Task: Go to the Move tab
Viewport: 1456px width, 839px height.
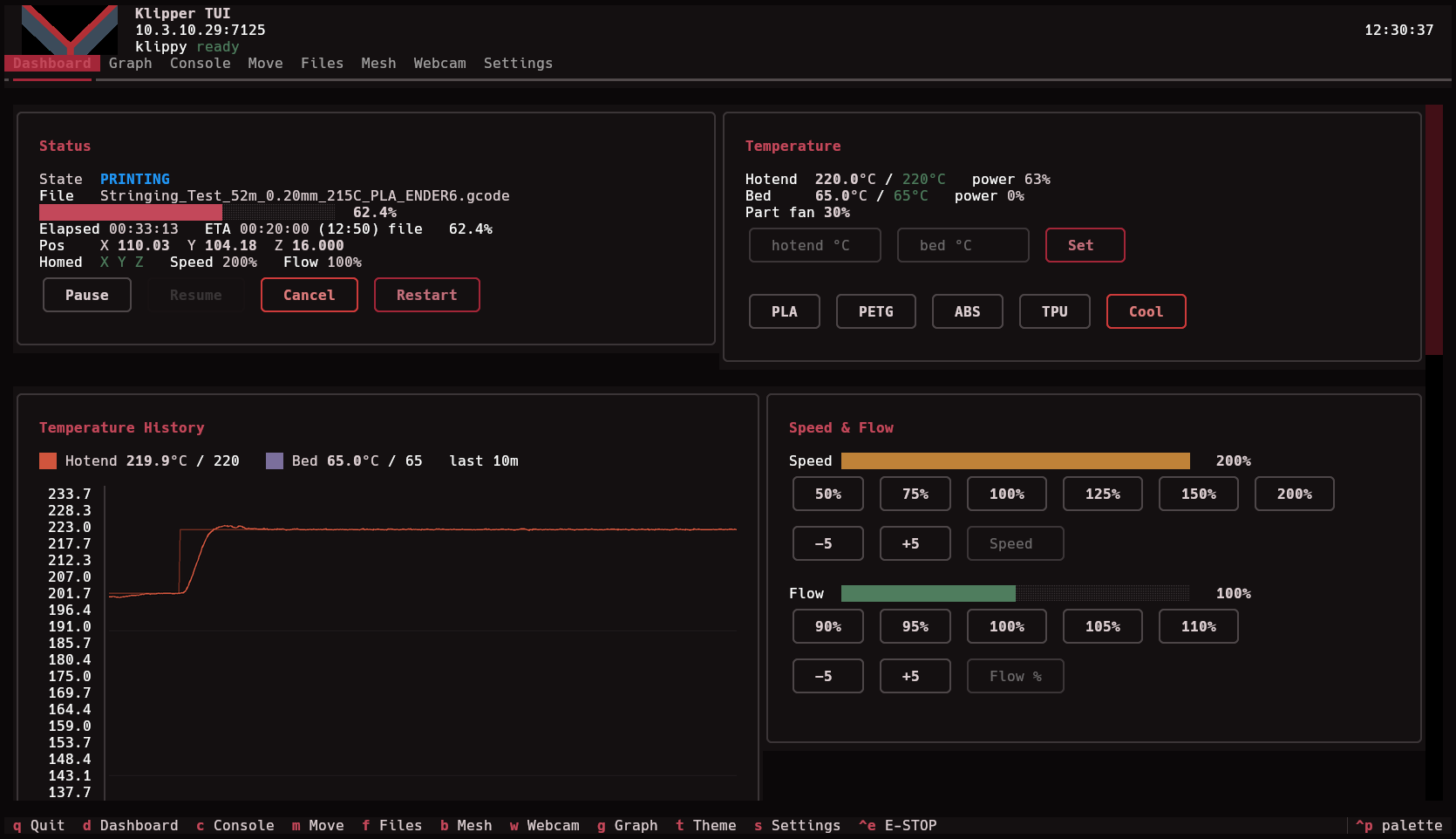Action: tap(266, 63)
